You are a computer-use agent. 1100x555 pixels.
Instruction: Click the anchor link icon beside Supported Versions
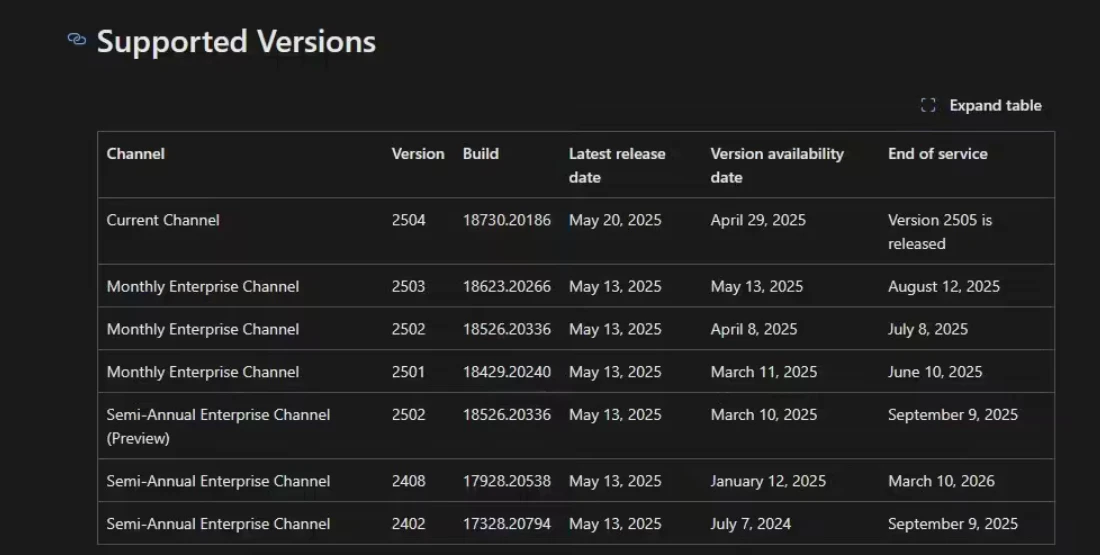click(77, 39)
